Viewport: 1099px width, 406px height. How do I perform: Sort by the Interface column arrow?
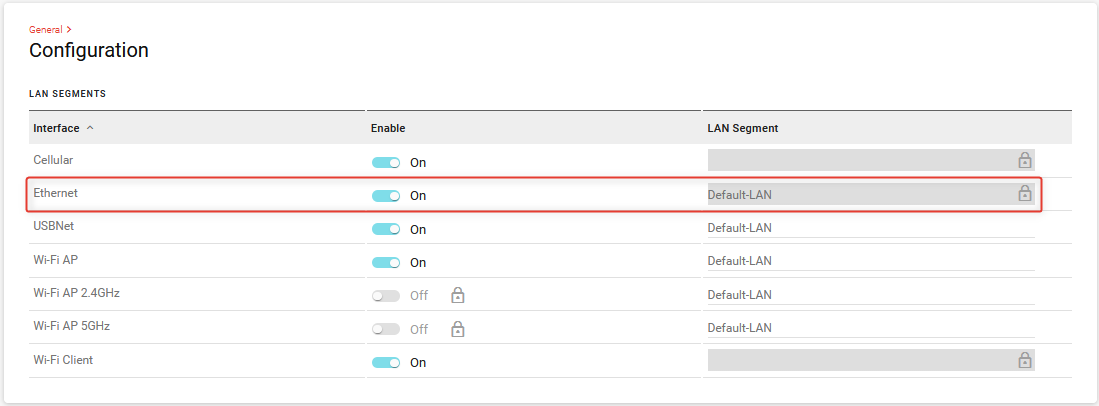91,128
